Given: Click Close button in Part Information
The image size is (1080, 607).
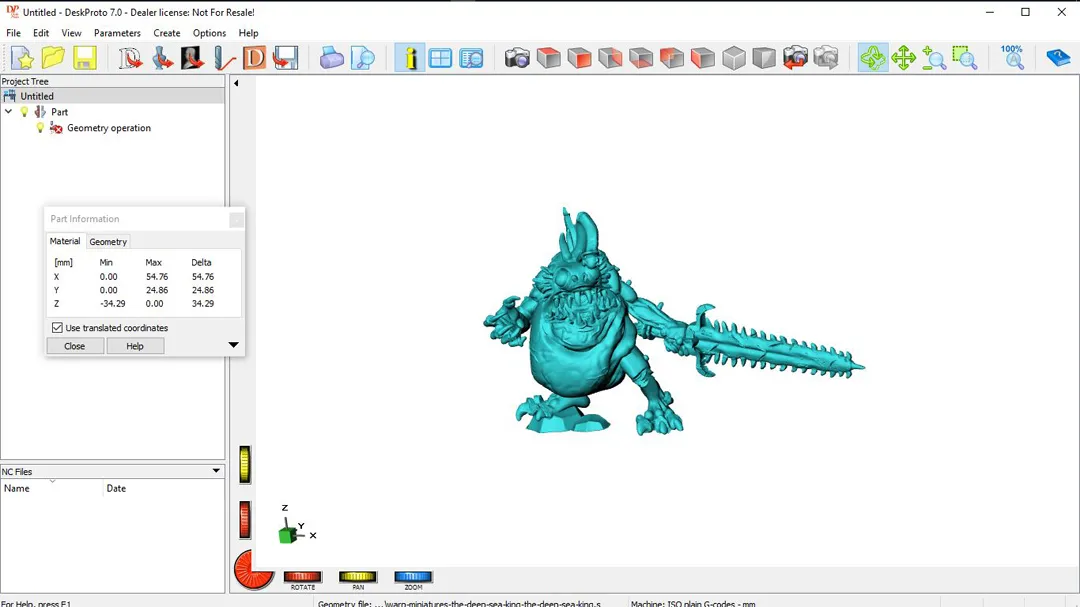Looking at the screenshot, I should (74, 346).
